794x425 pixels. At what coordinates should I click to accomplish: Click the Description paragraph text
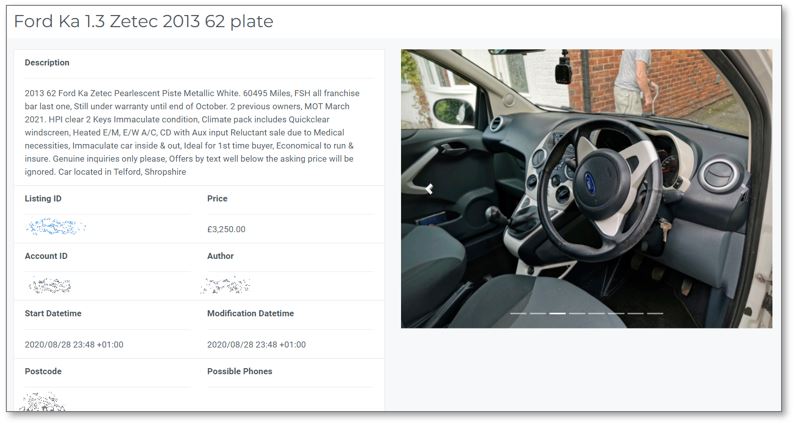click(x=192, y=132)
